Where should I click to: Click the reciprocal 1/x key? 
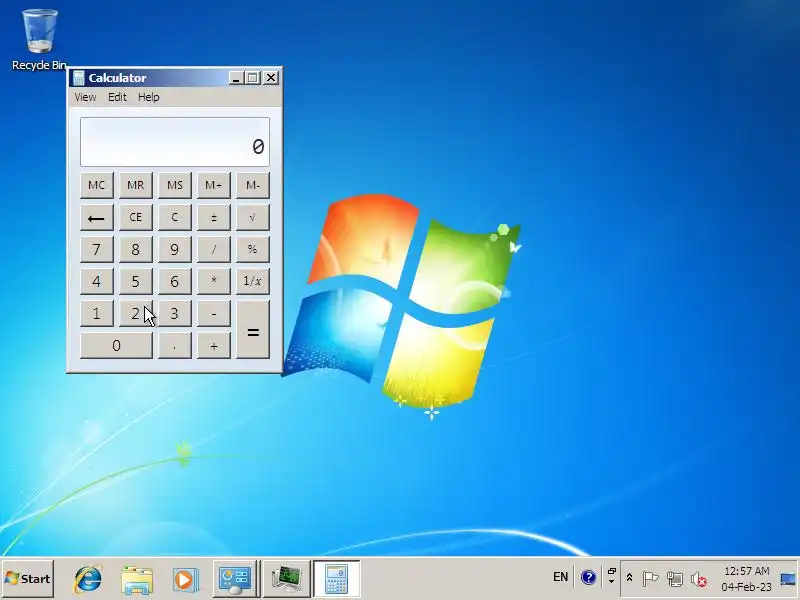point(253,281)
